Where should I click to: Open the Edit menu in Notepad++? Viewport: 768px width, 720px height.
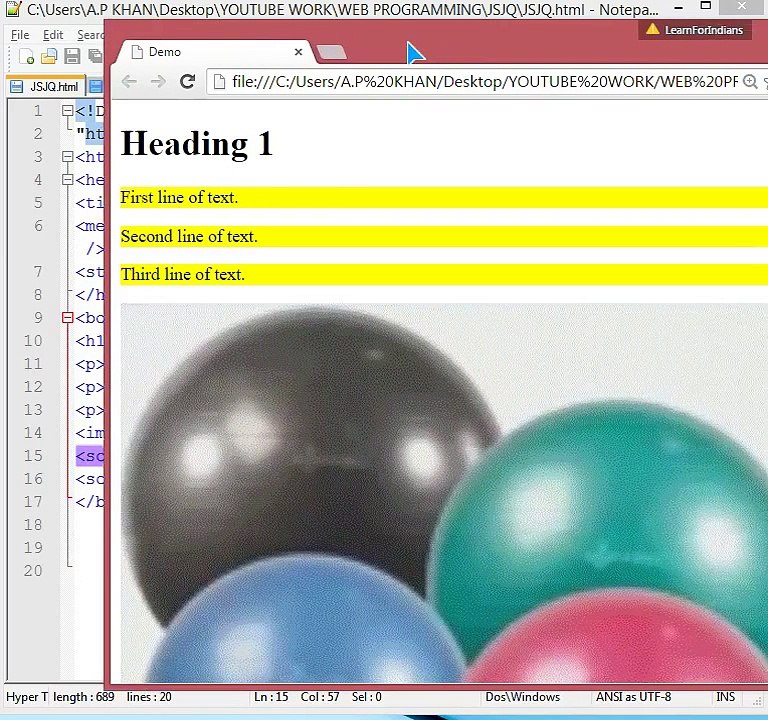coord(53,35)
